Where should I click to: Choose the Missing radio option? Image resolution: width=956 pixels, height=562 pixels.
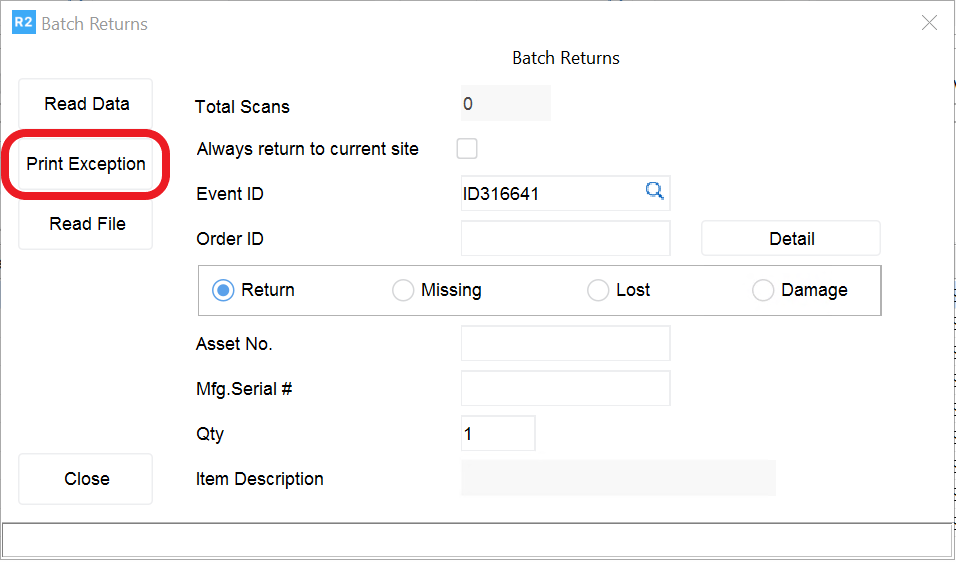(x=403, y=290)
